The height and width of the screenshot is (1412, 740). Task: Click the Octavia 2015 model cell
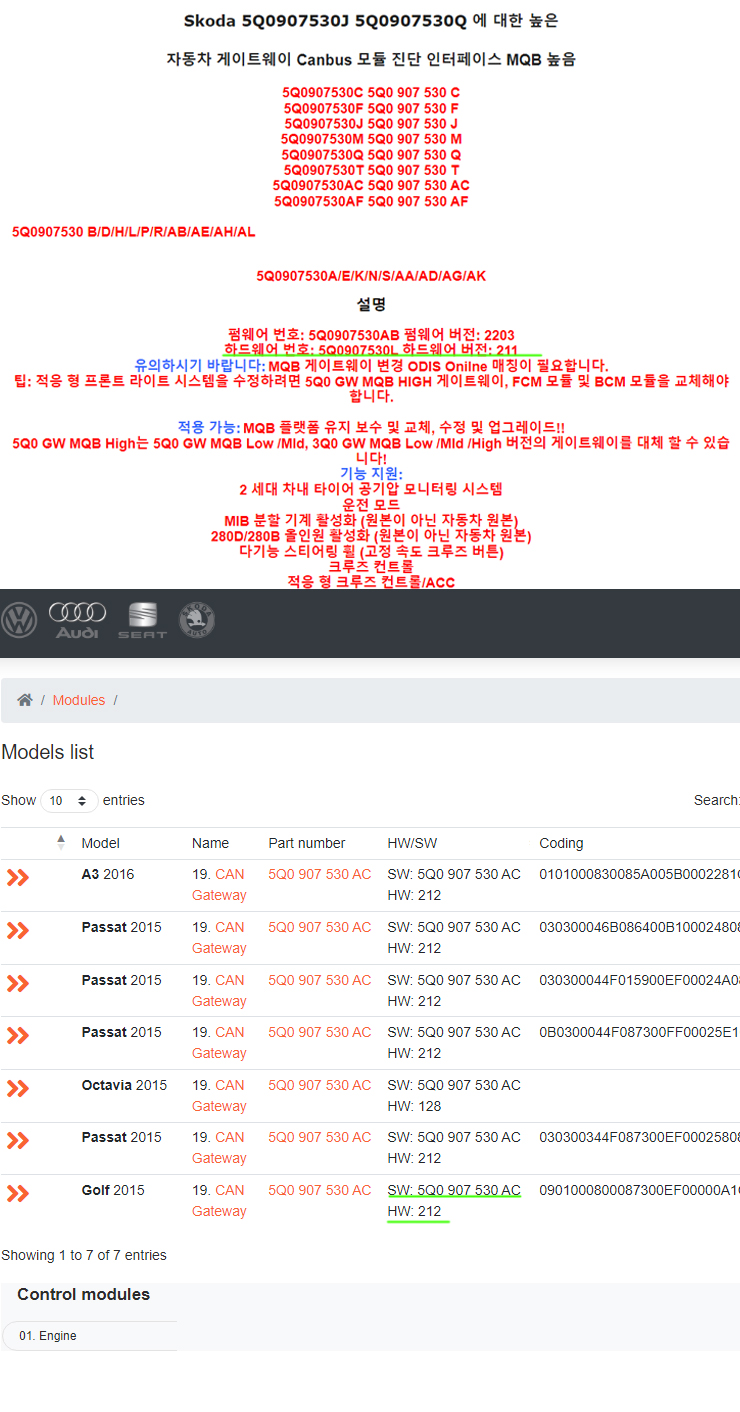tap(124, 1085)
